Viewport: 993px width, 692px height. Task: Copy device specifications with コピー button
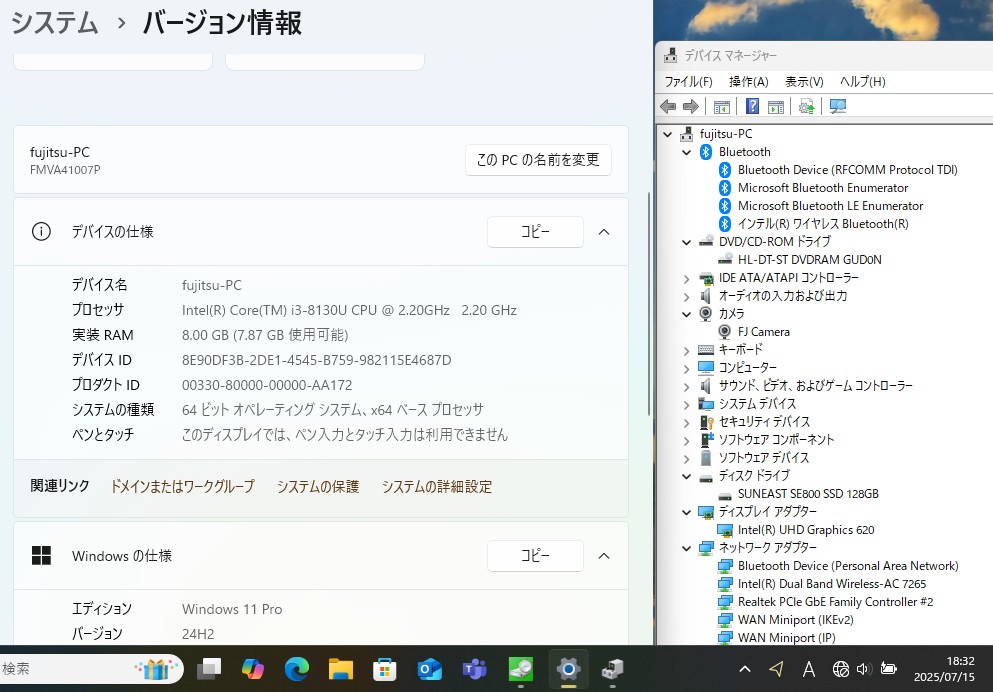[x=535, y=232]
